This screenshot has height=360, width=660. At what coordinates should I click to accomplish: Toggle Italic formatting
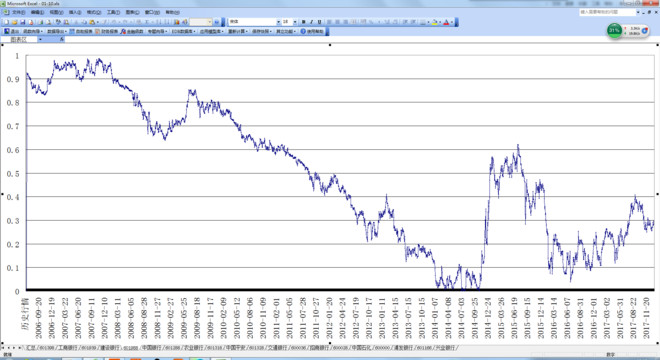pyautogui.click(x=311, y=22)
